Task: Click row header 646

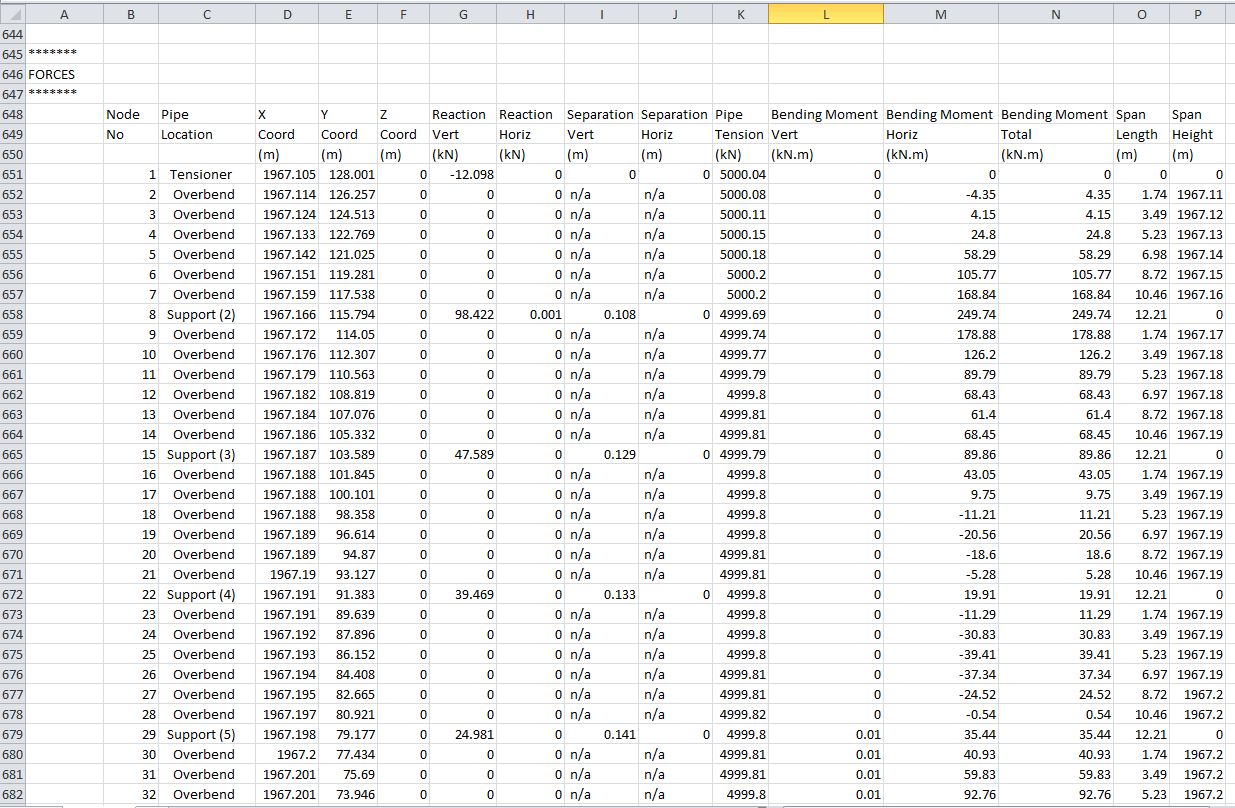Action: click(x=12, y=74)
